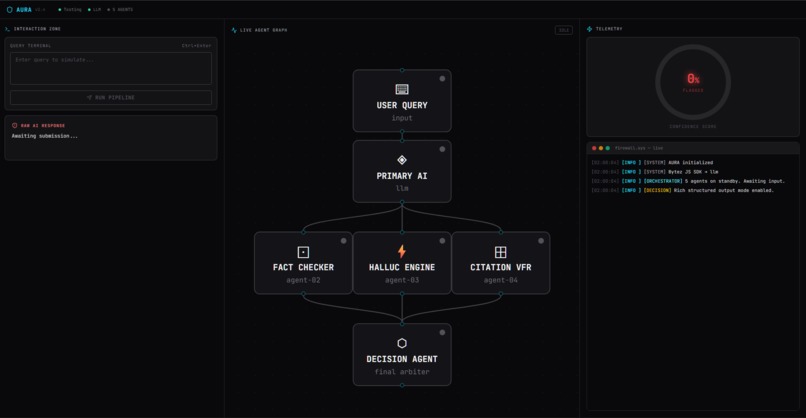This screenshot has height=418, width=806.
Task: Click the Primary AI status dot
Action: coord(442,149)
